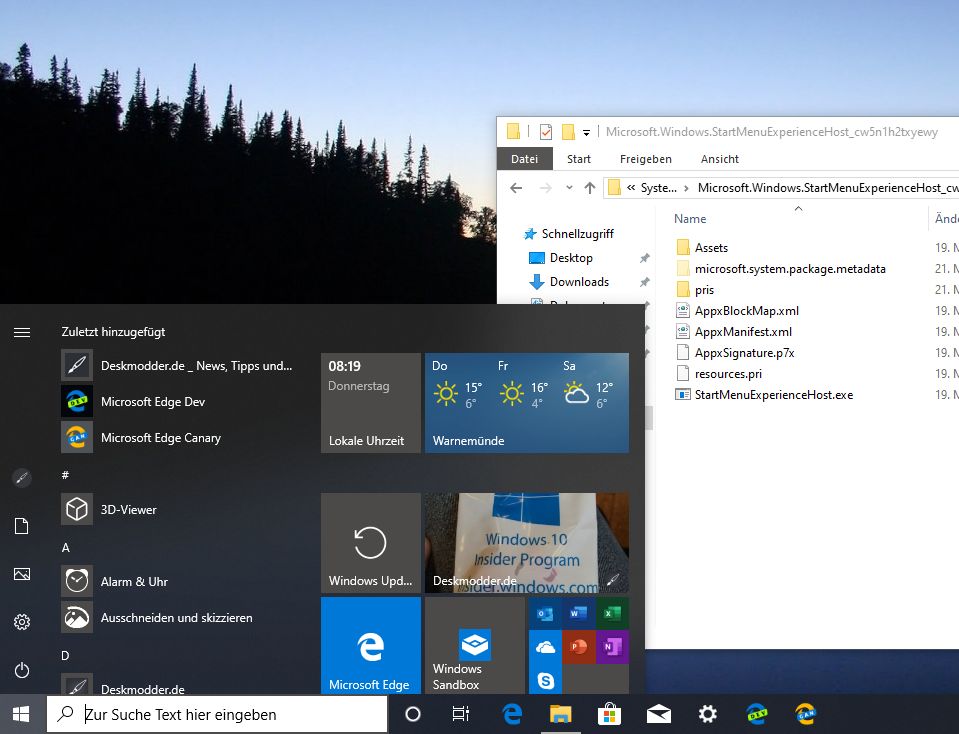The image size is (959, 734).
Task: Jump to the D letter group header
Action: 65,656
